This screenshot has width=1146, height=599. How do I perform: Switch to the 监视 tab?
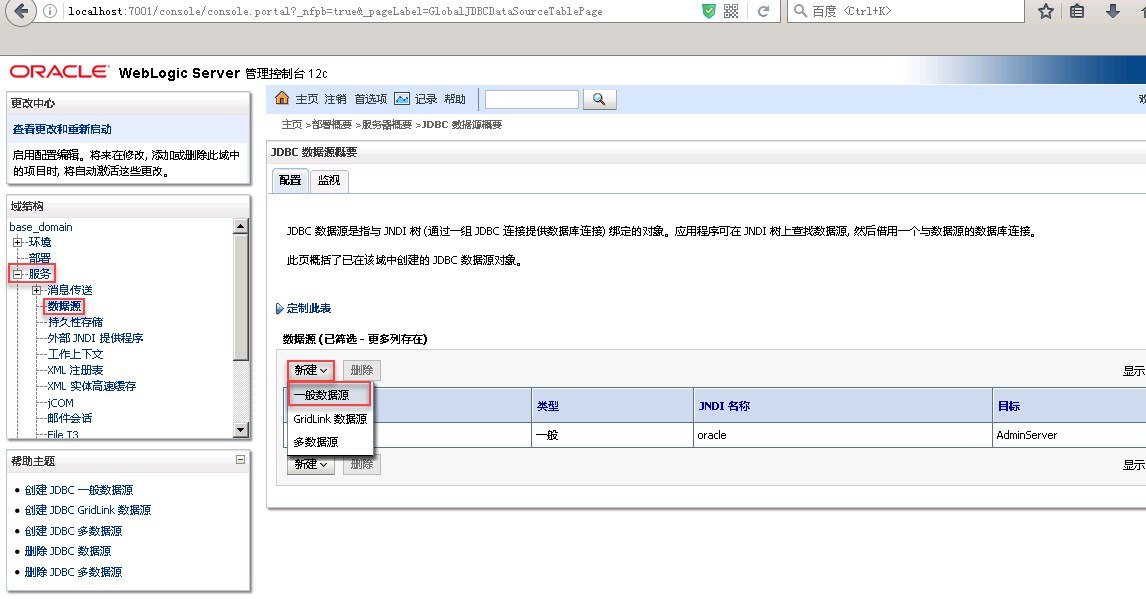tap(329, 180)
